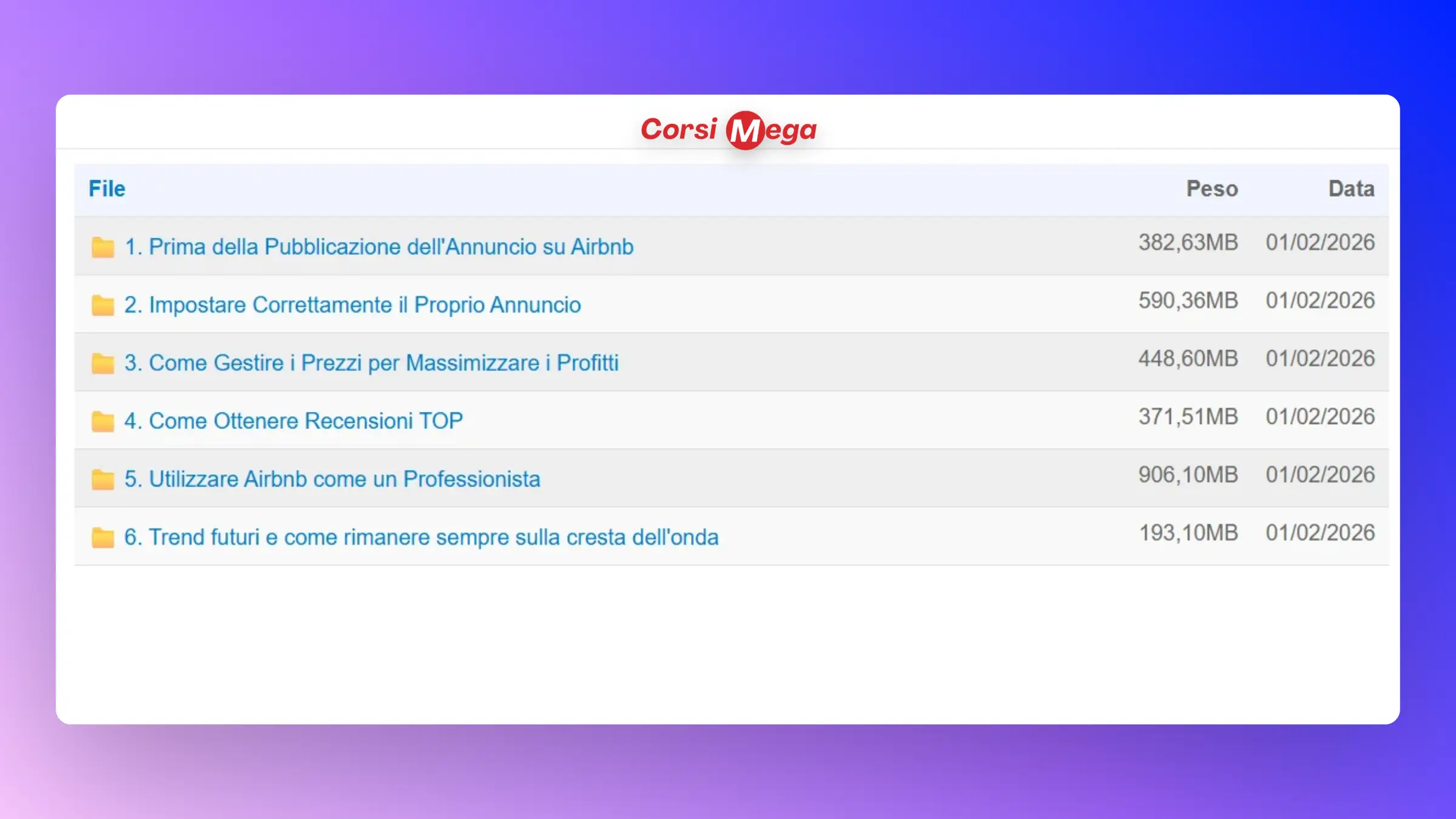The image size is (1456, 819).
Task: Open '5. Utilizzare Airbnb come un Professionista'
Action: point(332,479)
